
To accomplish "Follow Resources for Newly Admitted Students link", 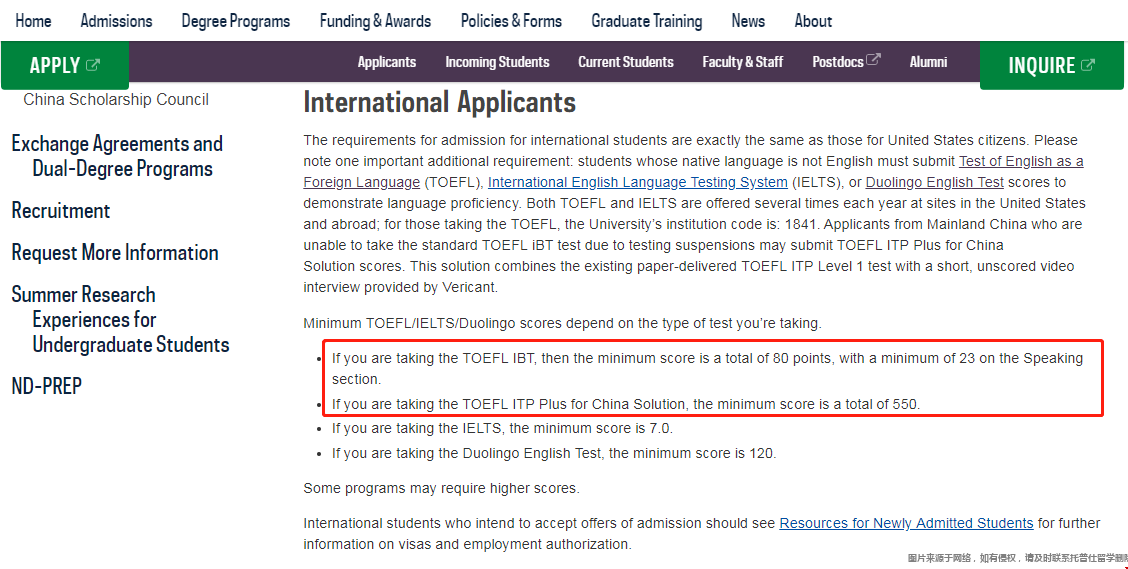I will tap(906, 523).
